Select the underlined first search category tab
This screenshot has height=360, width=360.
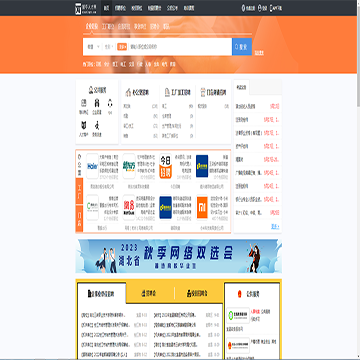pos(92,27)
